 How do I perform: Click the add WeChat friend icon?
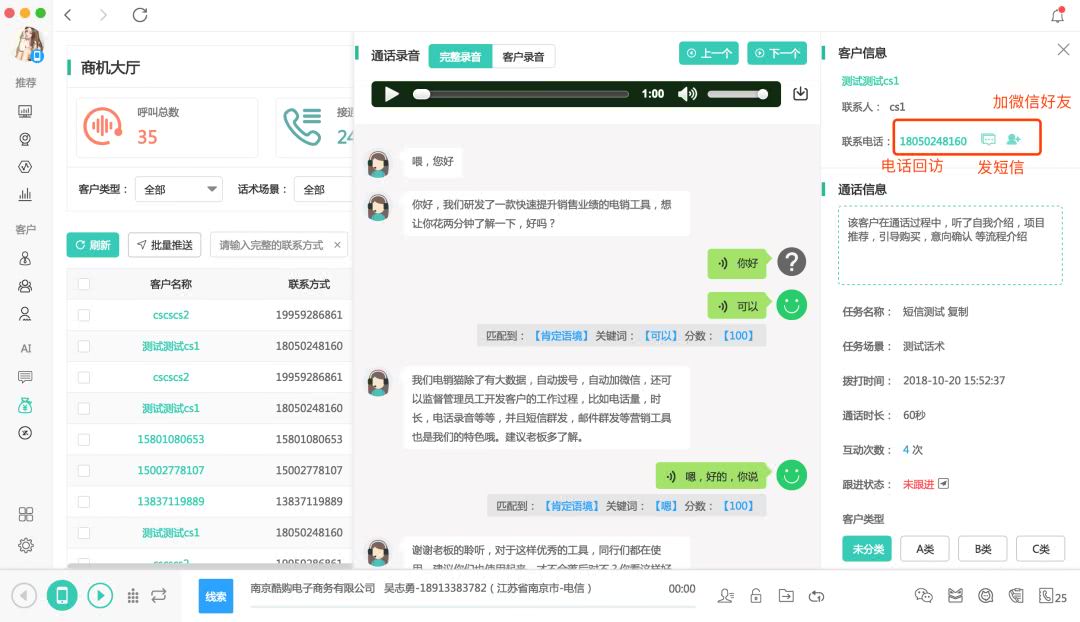click(x=1013, y=138)
